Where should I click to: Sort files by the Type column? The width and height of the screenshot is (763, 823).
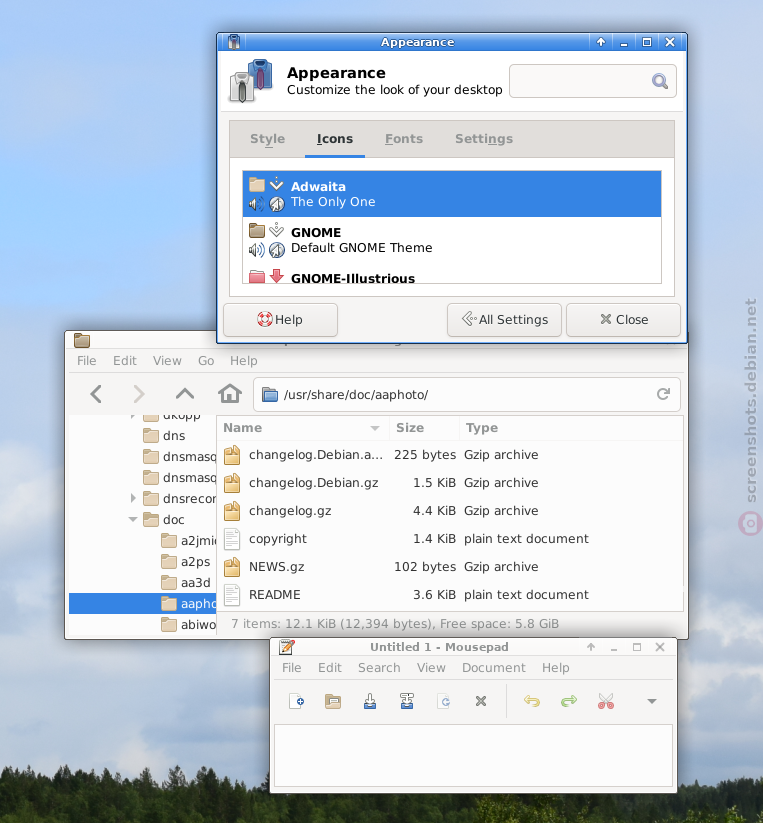point(571,428)
